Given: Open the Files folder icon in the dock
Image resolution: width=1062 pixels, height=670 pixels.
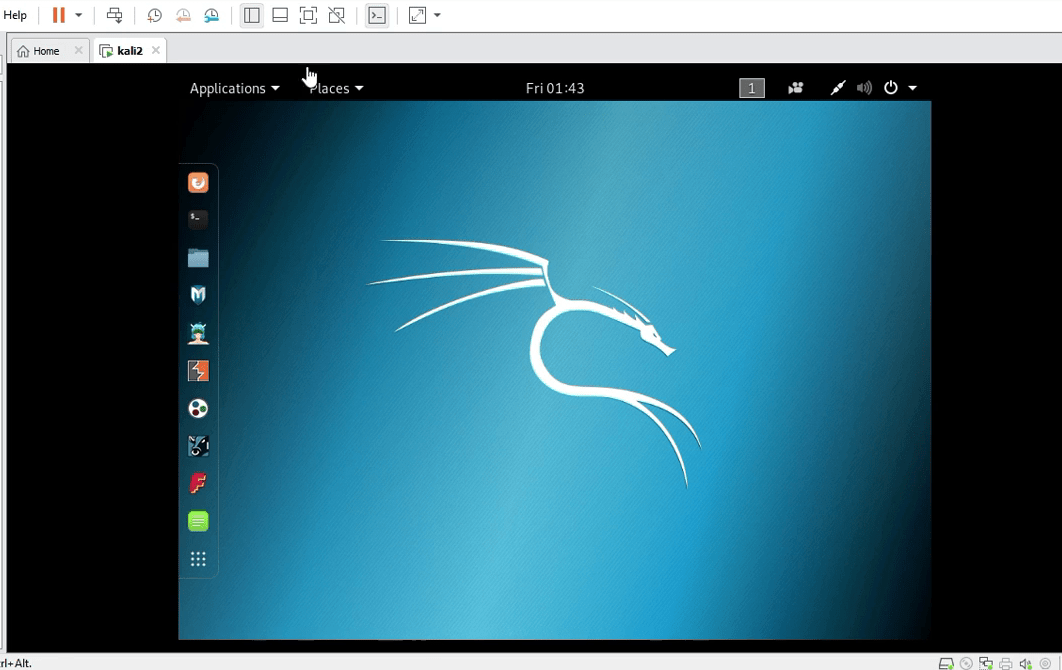Looking at the screenshot, I should click(198, 257).
